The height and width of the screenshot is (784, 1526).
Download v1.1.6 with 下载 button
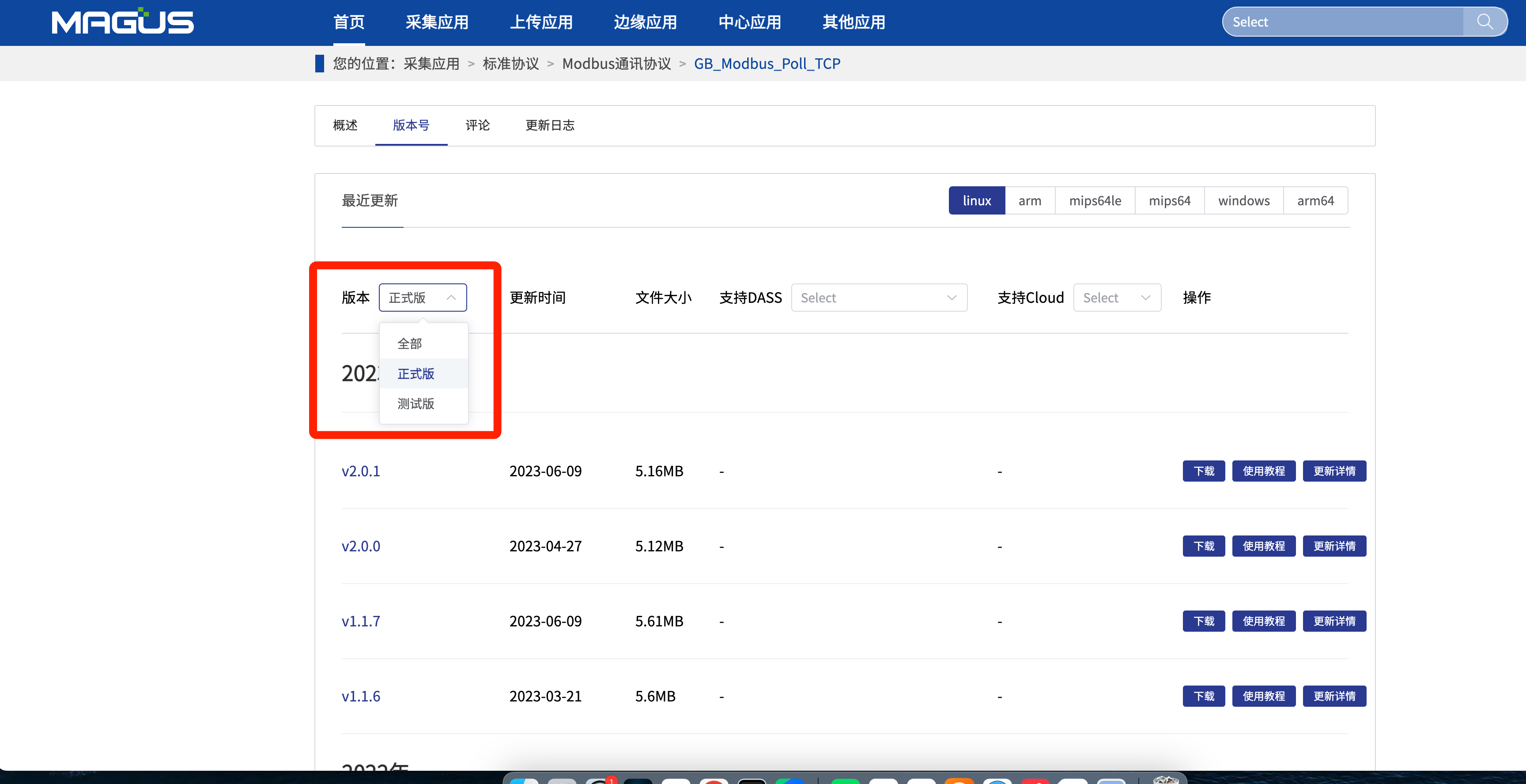(1204, 696)
